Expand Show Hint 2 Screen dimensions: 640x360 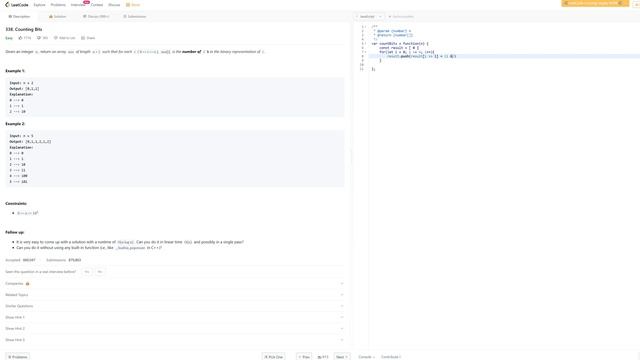(174, 329)
